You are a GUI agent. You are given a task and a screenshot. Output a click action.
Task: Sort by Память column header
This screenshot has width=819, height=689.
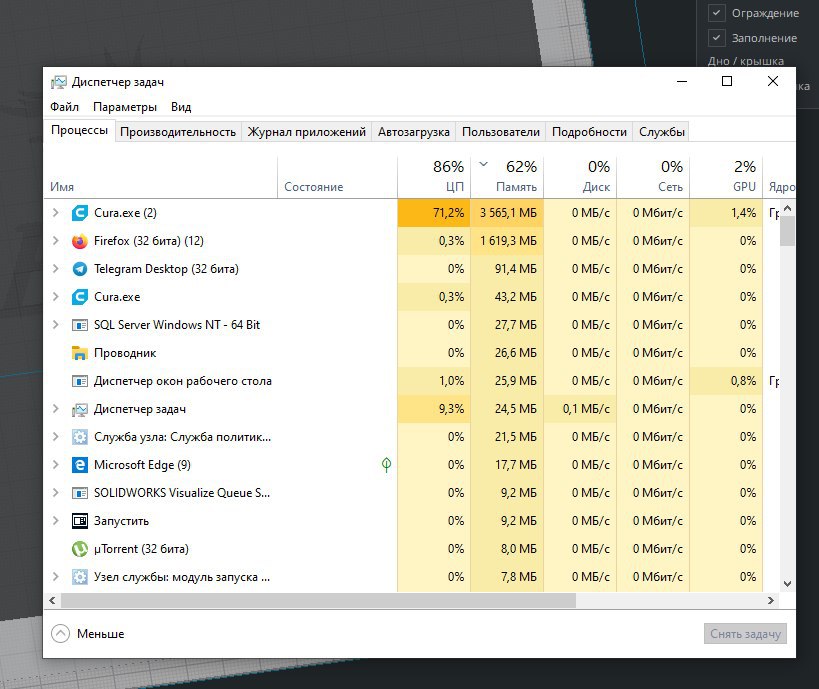[507, 177]
